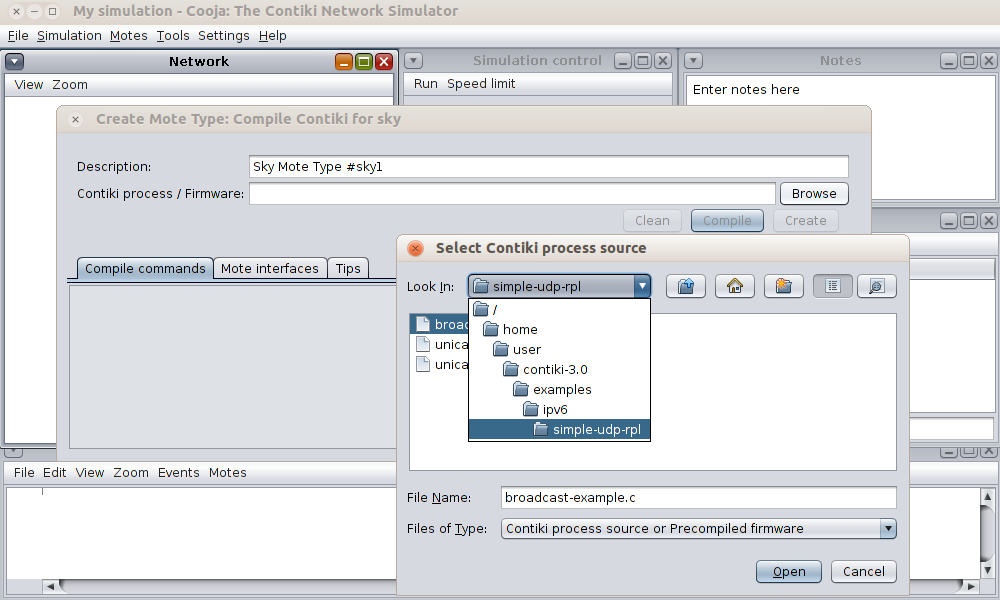The image size is (1000, 600).
Task: Select the 'contiki-3.0' folder in dropdown list
Action: point(559,369)
